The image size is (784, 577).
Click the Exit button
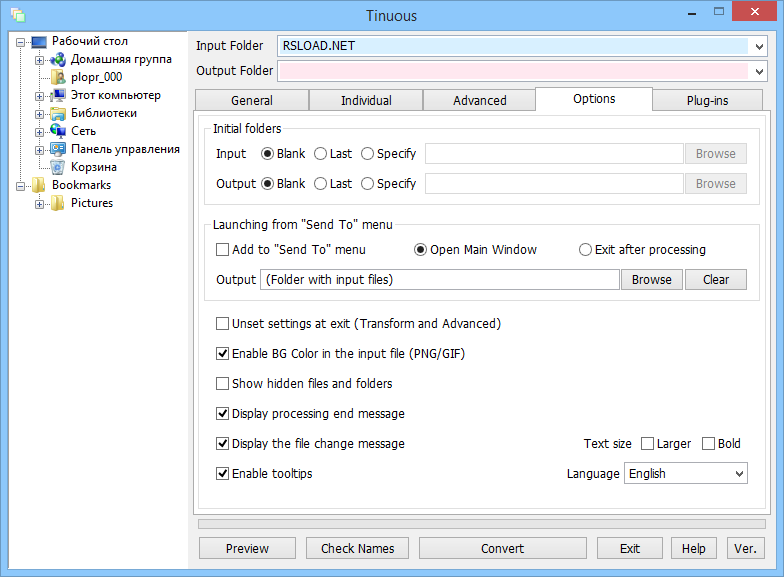[630, 548]
